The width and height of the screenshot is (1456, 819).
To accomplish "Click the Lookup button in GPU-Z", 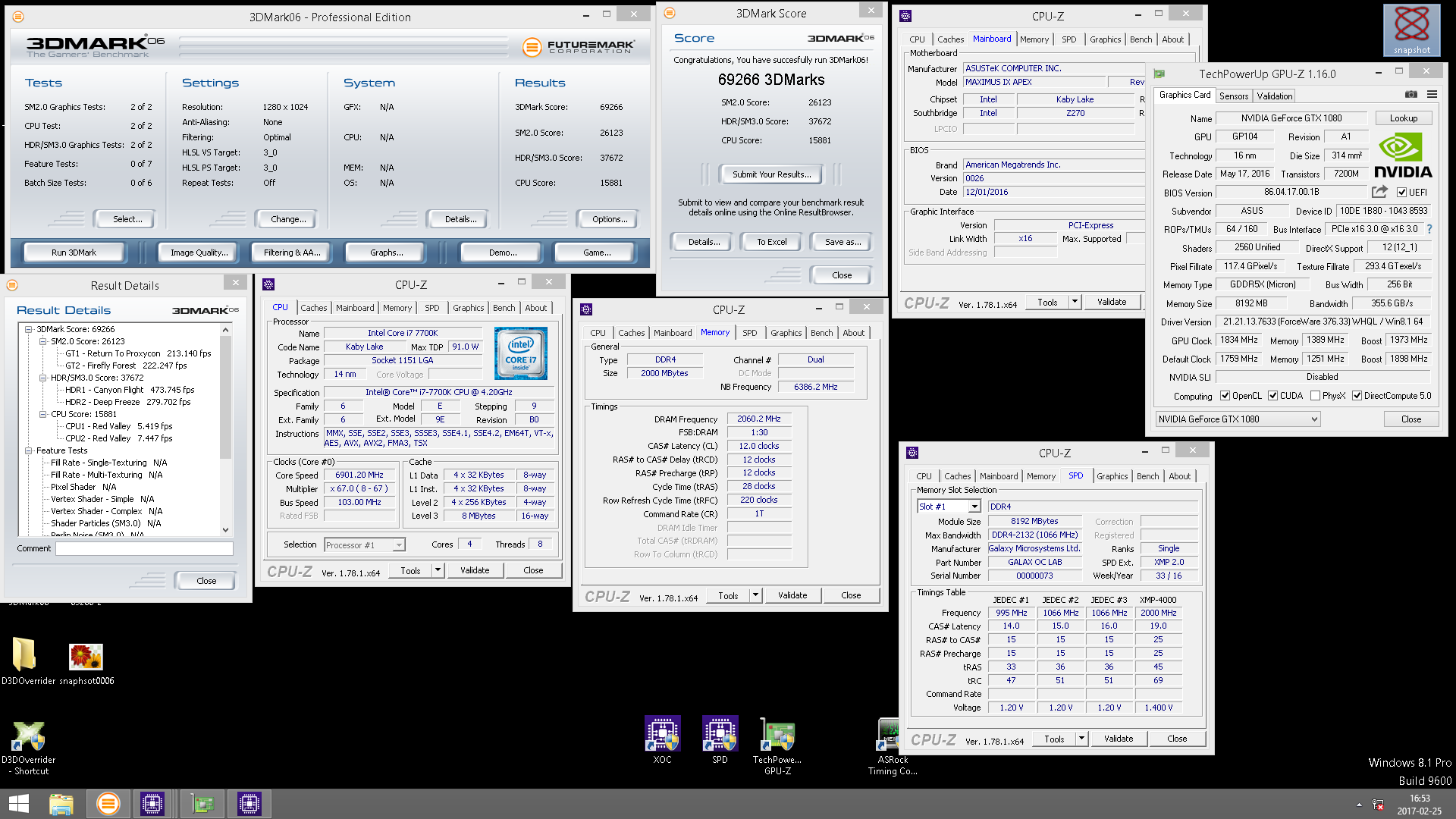I will (x=1403, y=118).
